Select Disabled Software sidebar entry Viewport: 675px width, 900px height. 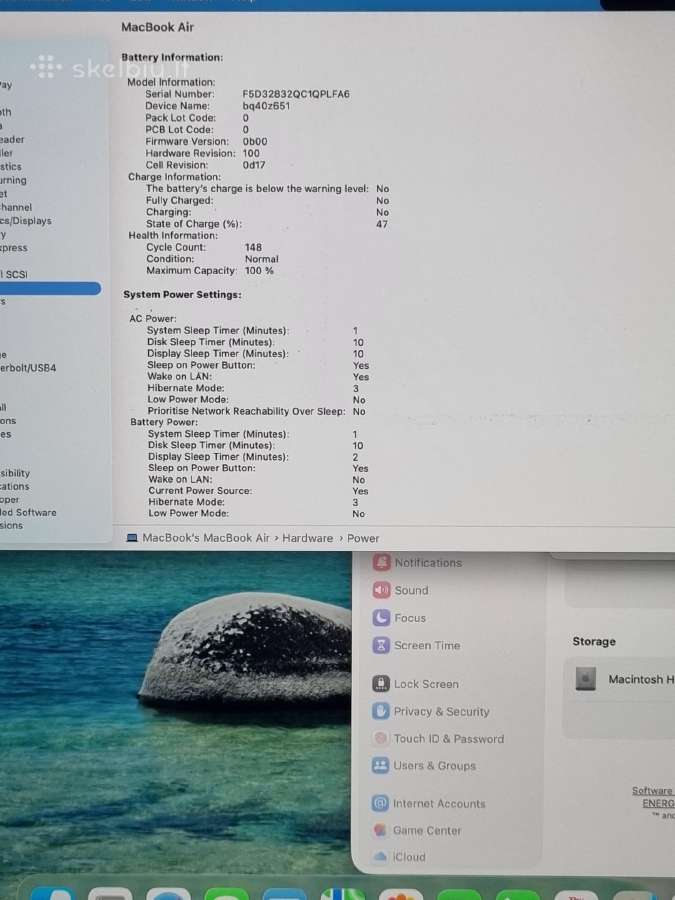coord(28,512)
